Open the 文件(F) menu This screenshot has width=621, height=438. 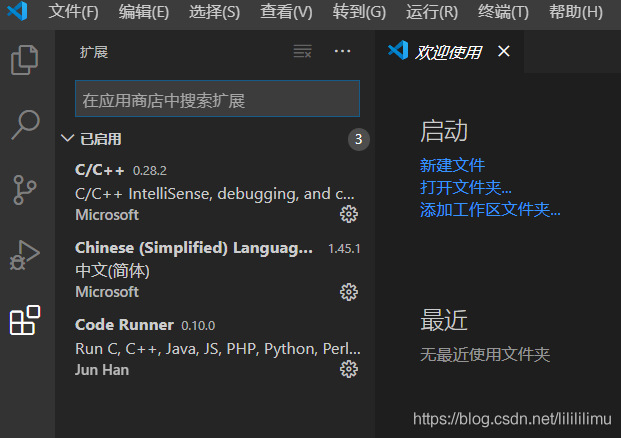point(73,13)
